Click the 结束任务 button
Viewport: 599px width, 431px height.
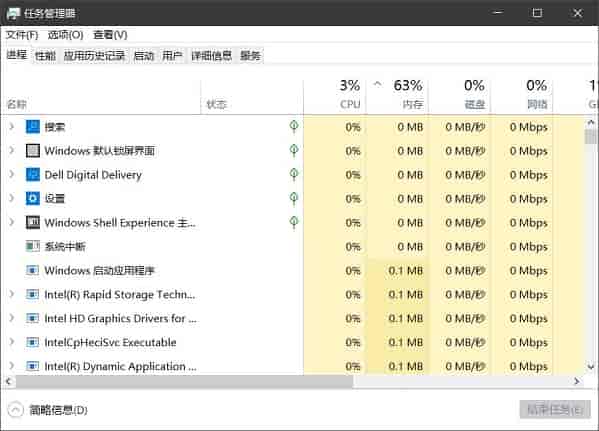click(x=555, y=410)
